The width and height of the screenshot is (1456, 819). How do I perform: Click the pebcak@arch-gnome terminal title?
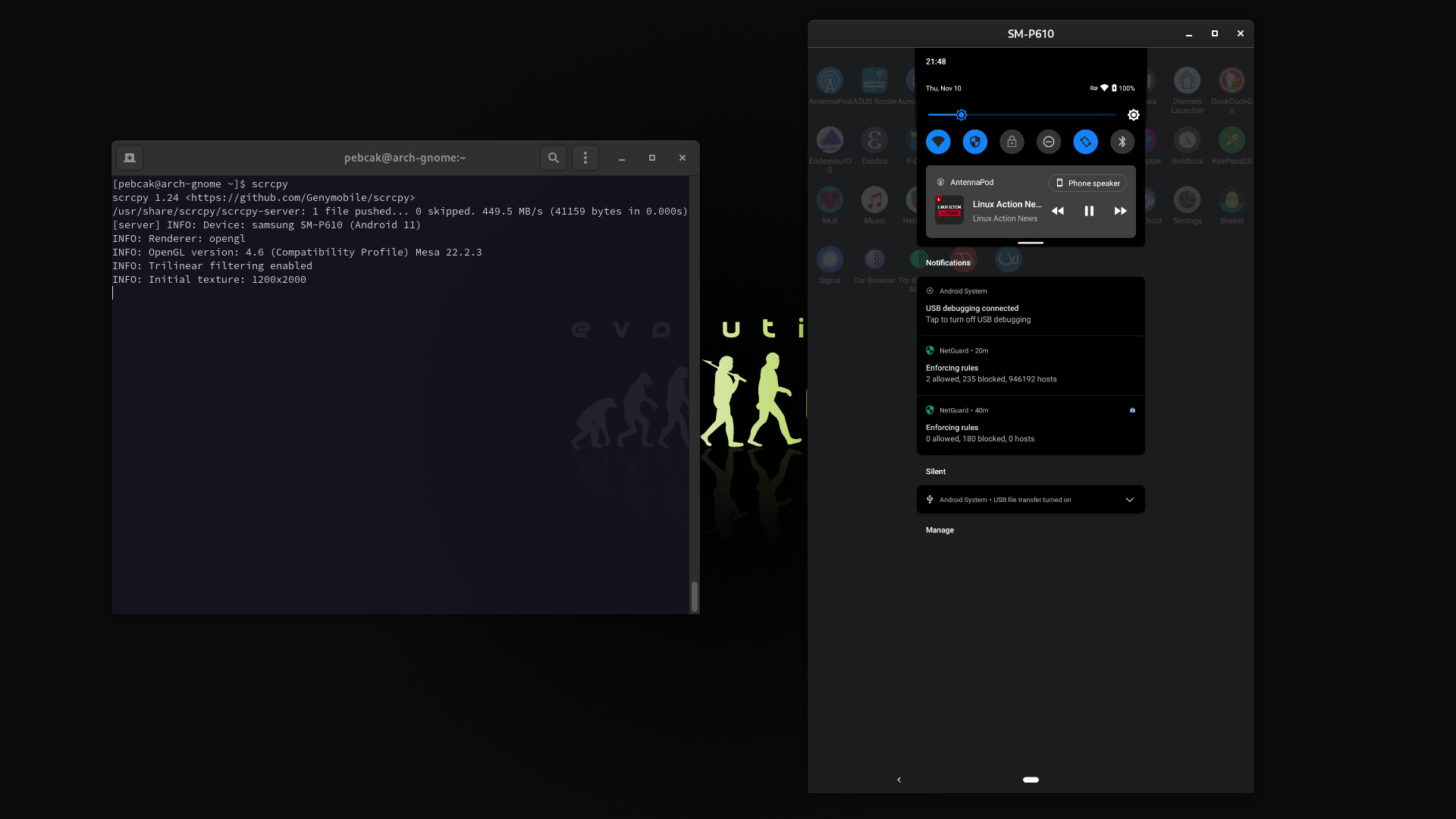pos(405,158)
